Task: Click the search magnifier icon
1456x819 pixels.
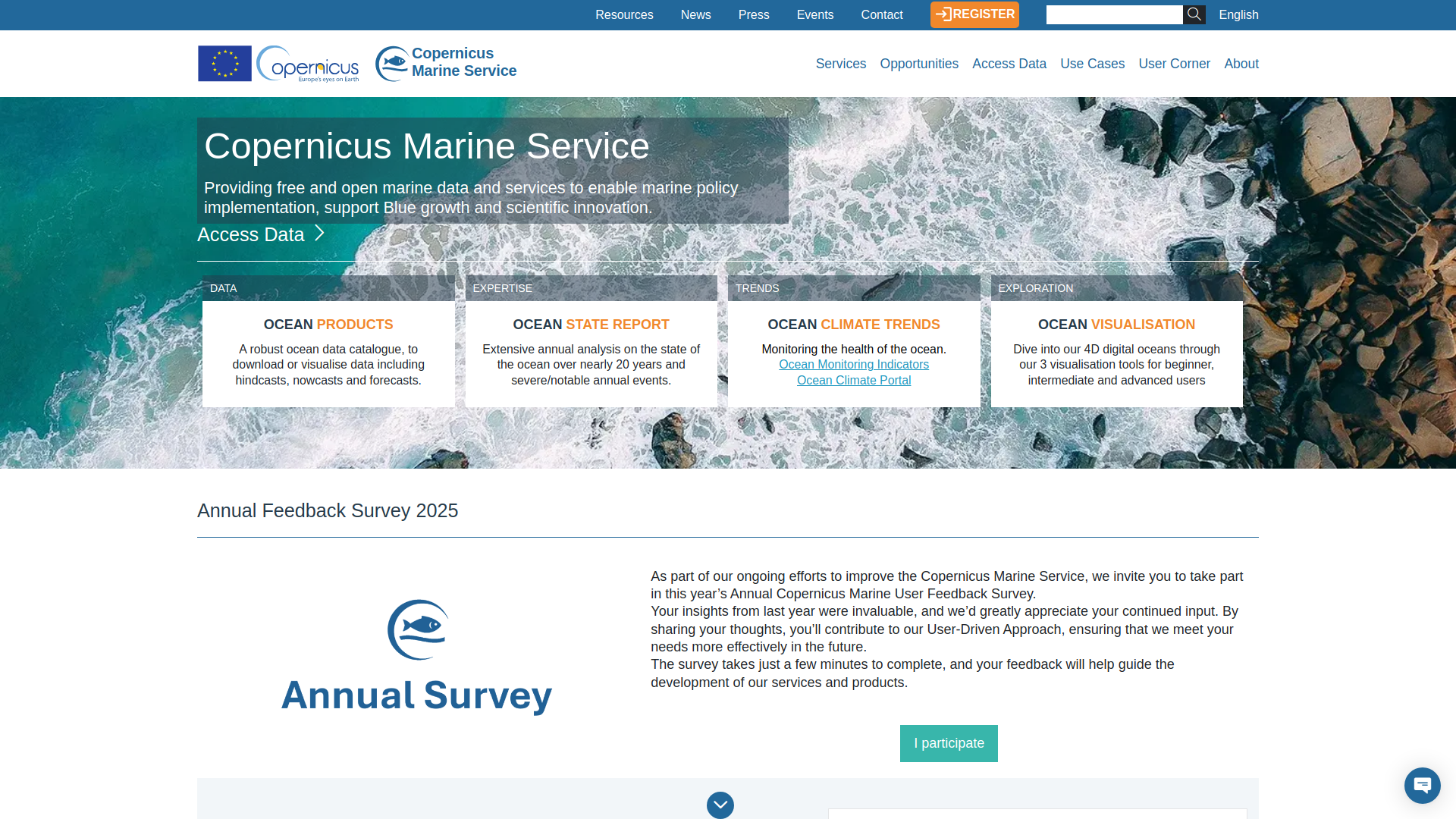Action: point(1194,14)
